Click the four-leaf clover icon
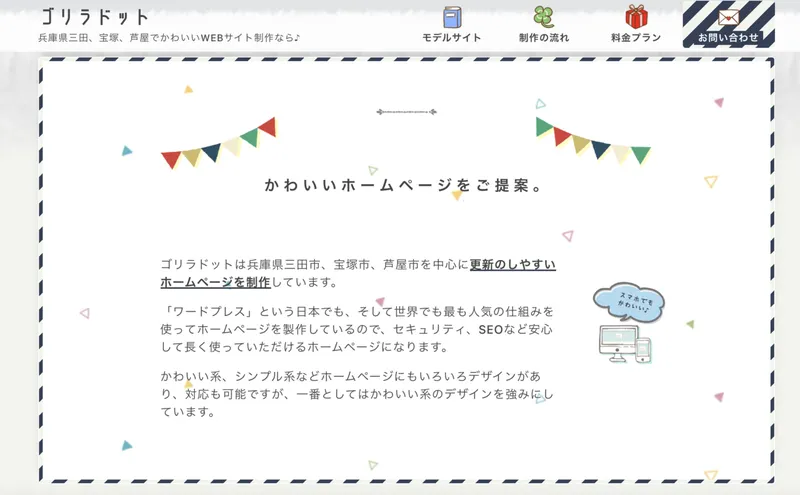The height and width of the screenshot is (495, 800). tap(544, 17)
